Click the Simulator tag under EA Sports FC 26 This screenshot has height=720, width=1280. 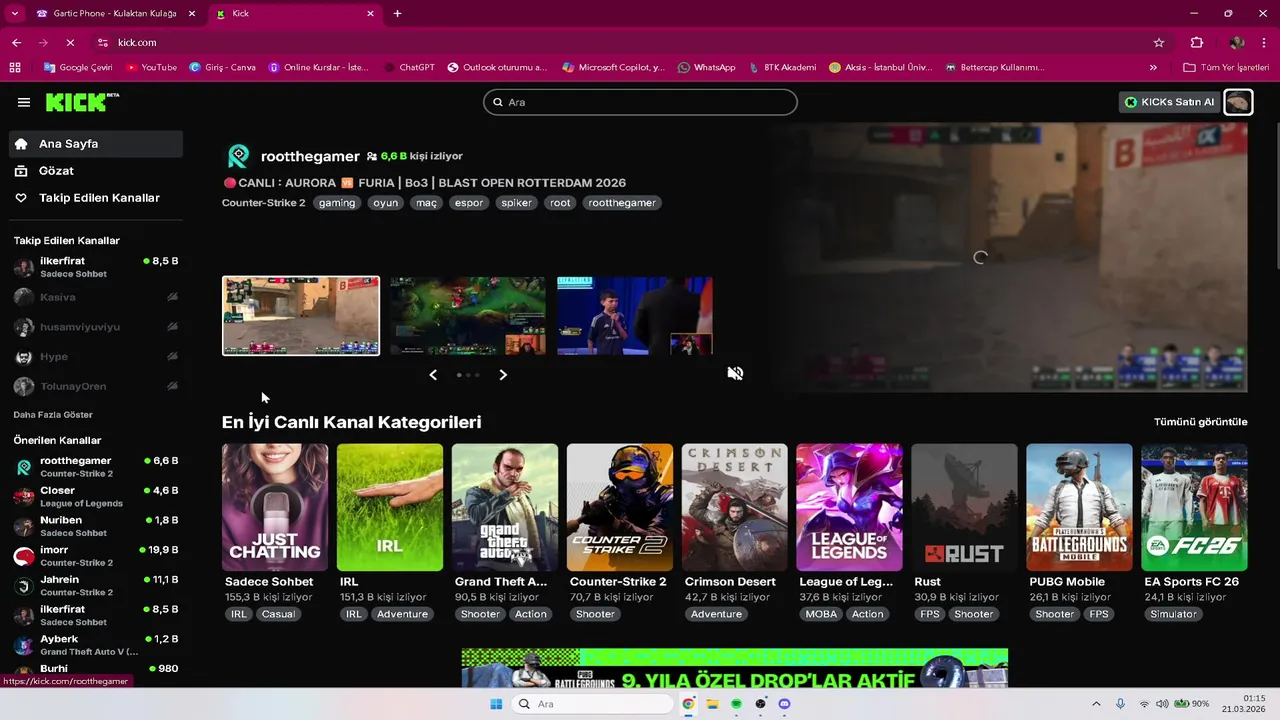click(1173, 614)
